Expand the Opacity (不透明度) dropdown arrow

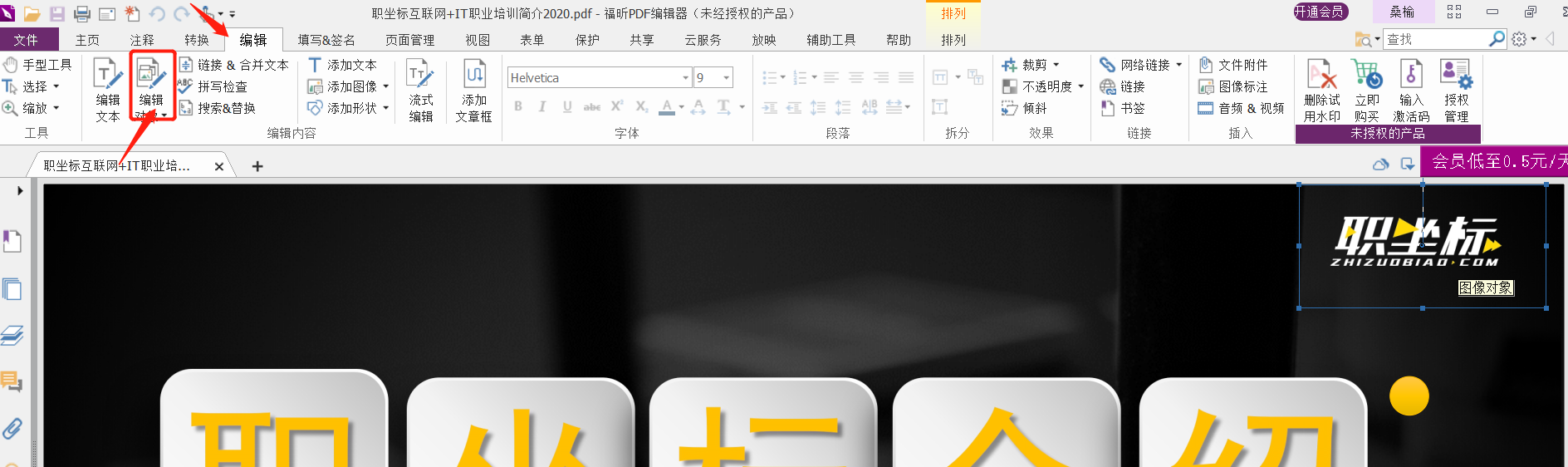[x=1080, y=86]
